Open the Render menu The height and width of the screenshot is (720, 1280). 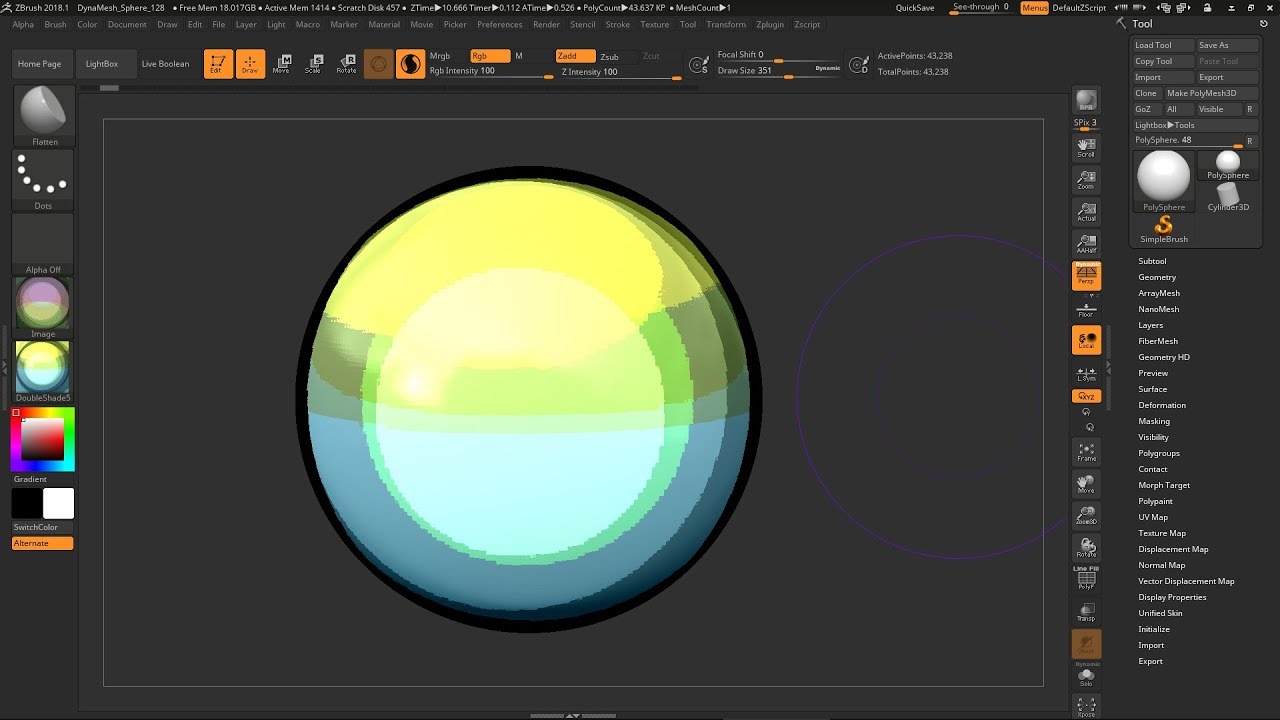pyautogui.click(x=546, y=24)
